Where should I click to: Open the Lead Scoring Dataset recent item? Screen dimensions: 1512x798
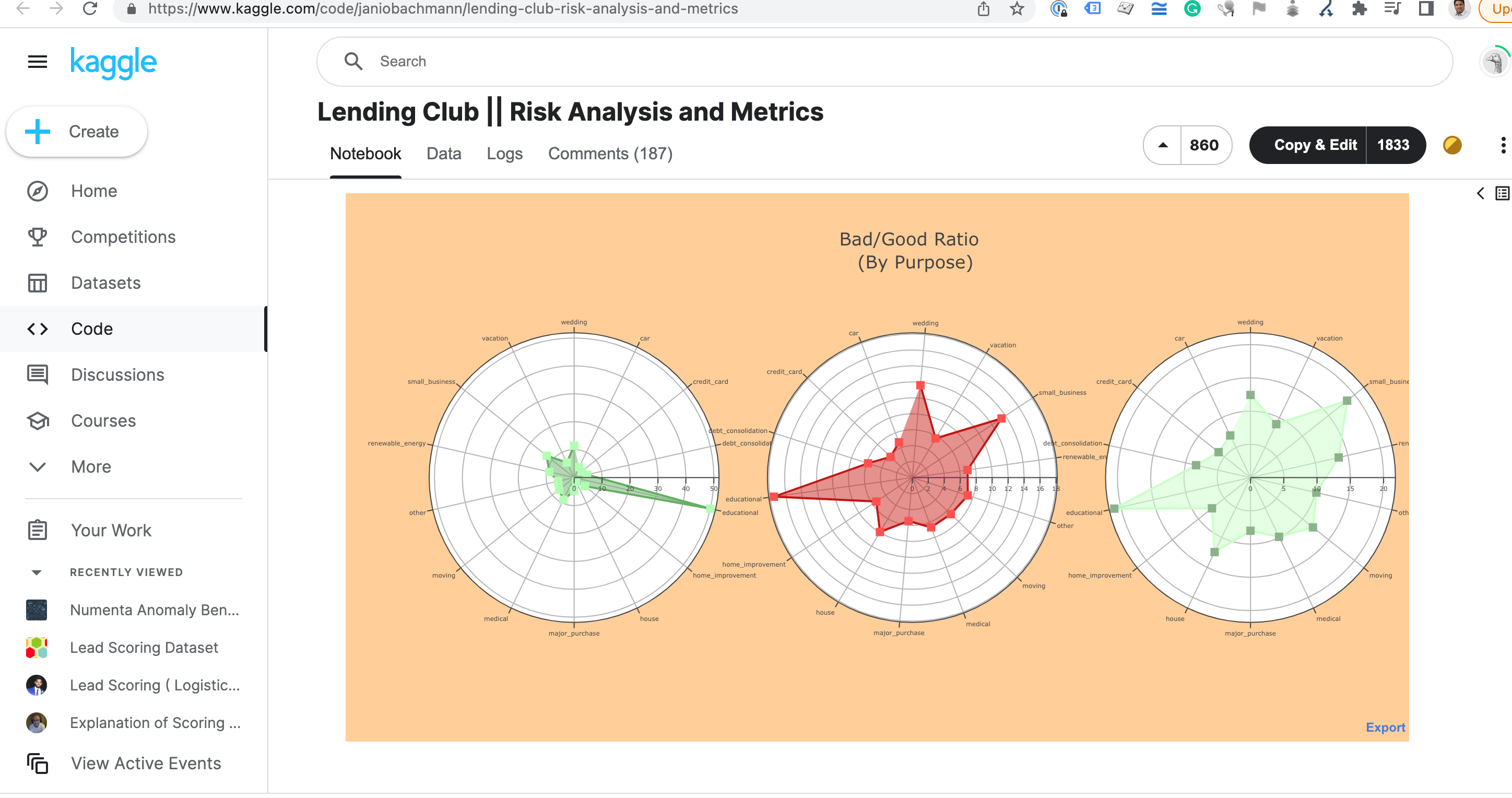tap(144, 648)
